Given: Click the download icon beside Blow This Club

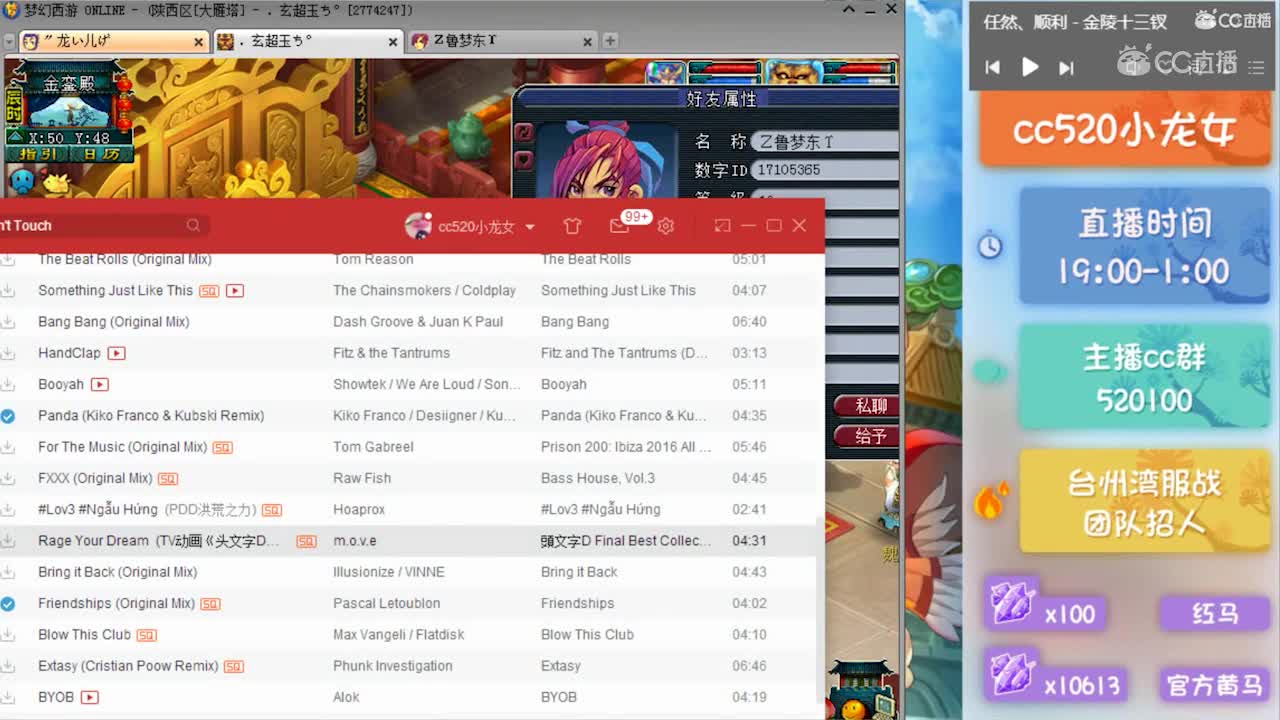Looking at the screenshot, I should [8, 635].
